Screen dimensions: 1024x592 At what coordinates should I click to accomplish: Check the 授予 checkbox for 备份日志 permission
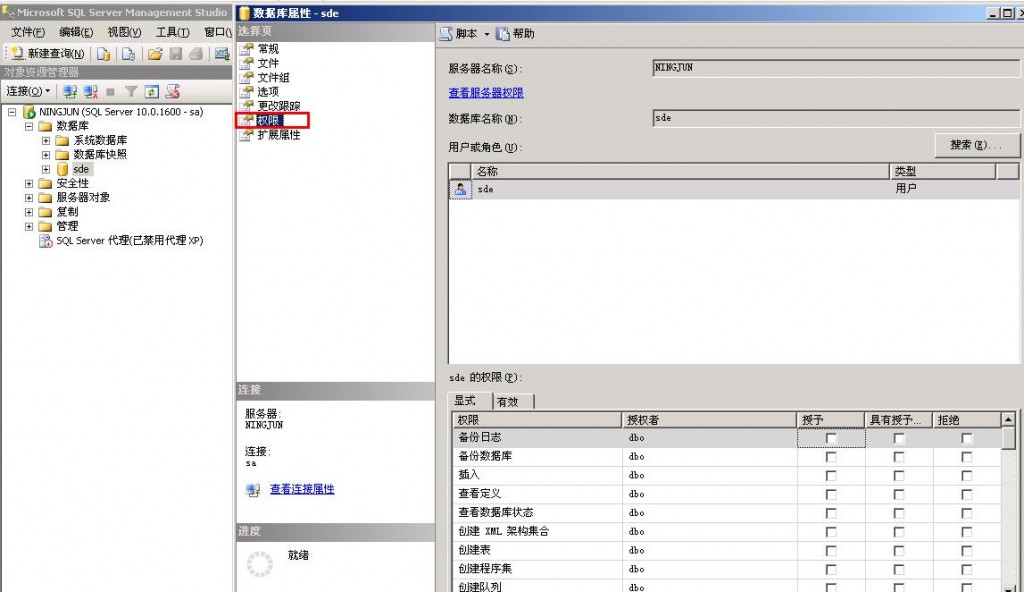click(829, 437)
